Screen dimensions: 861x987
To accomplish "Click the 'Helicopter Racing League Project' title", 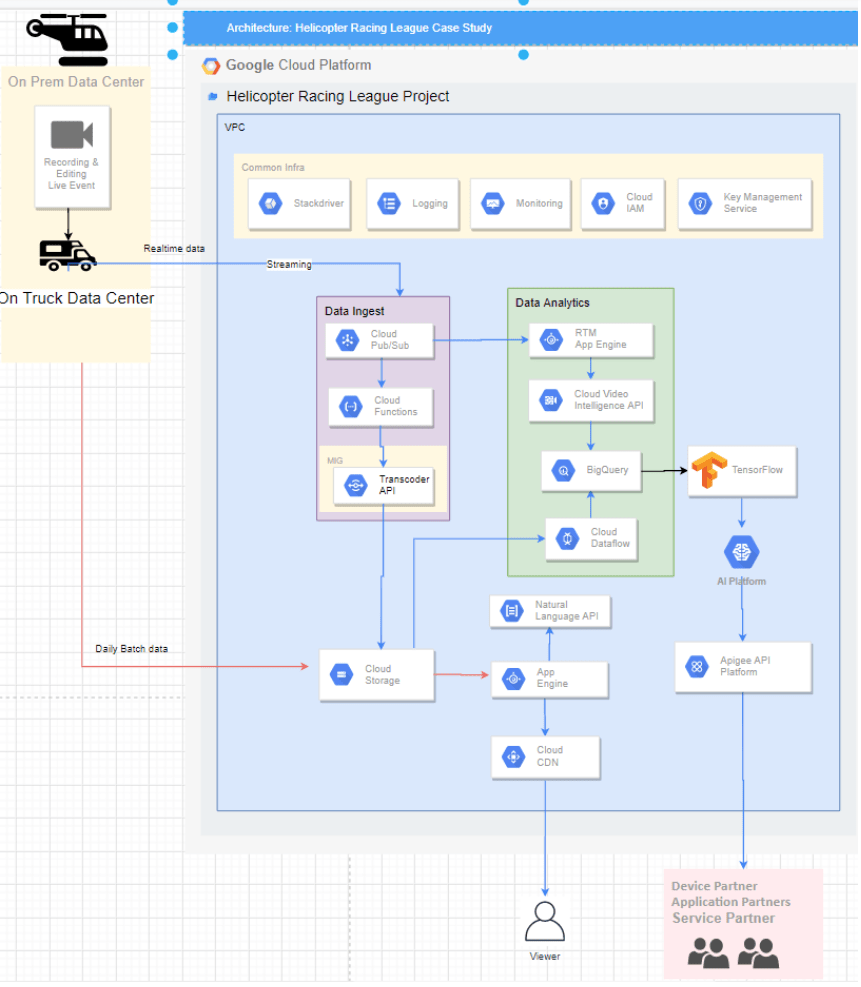I will coord(338,96).
